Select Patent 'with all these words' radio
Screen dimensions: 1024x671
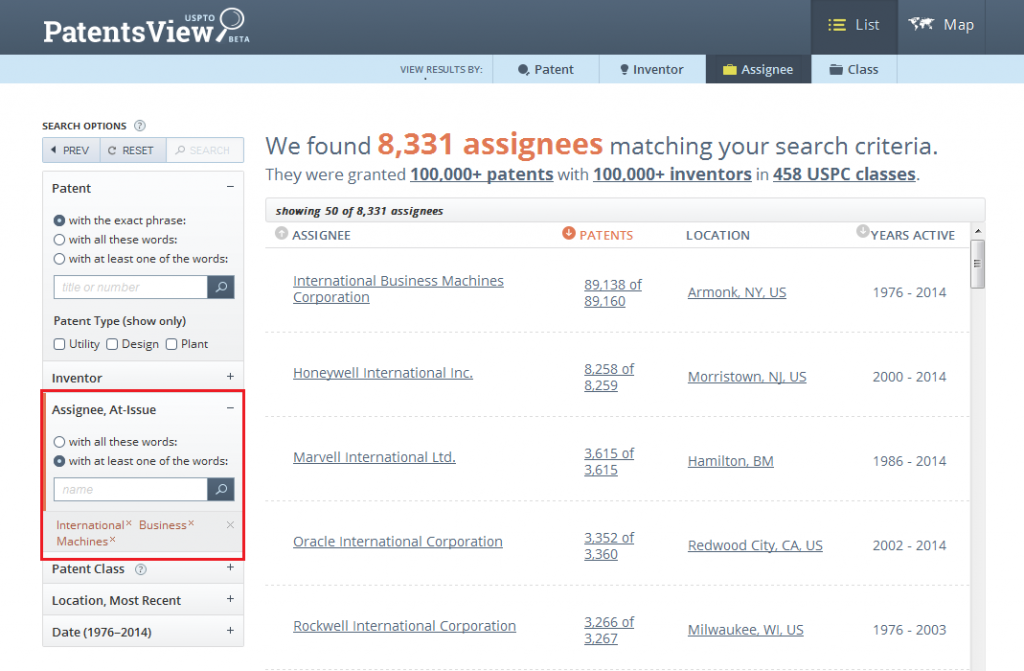point(59,240)
